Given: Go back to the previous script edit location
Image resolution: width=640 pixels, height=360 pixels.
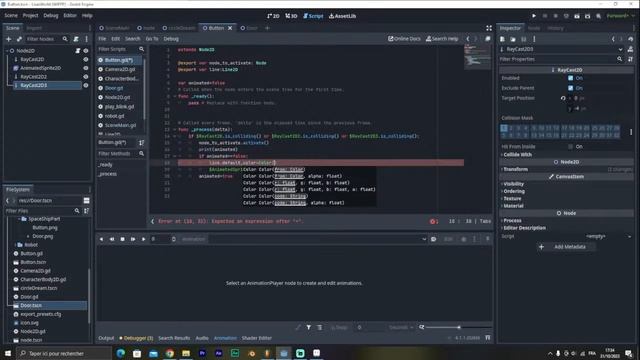Looking at the screenshot, I should pos(468,39).
